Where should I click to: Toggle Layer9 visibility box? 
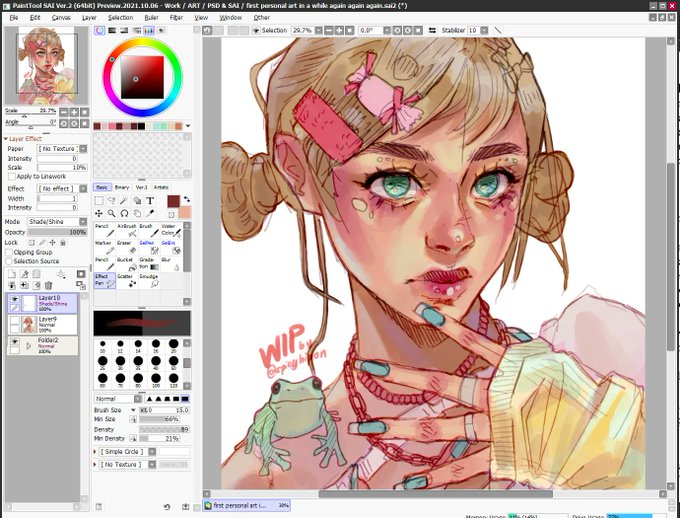[x=15, y=320]
